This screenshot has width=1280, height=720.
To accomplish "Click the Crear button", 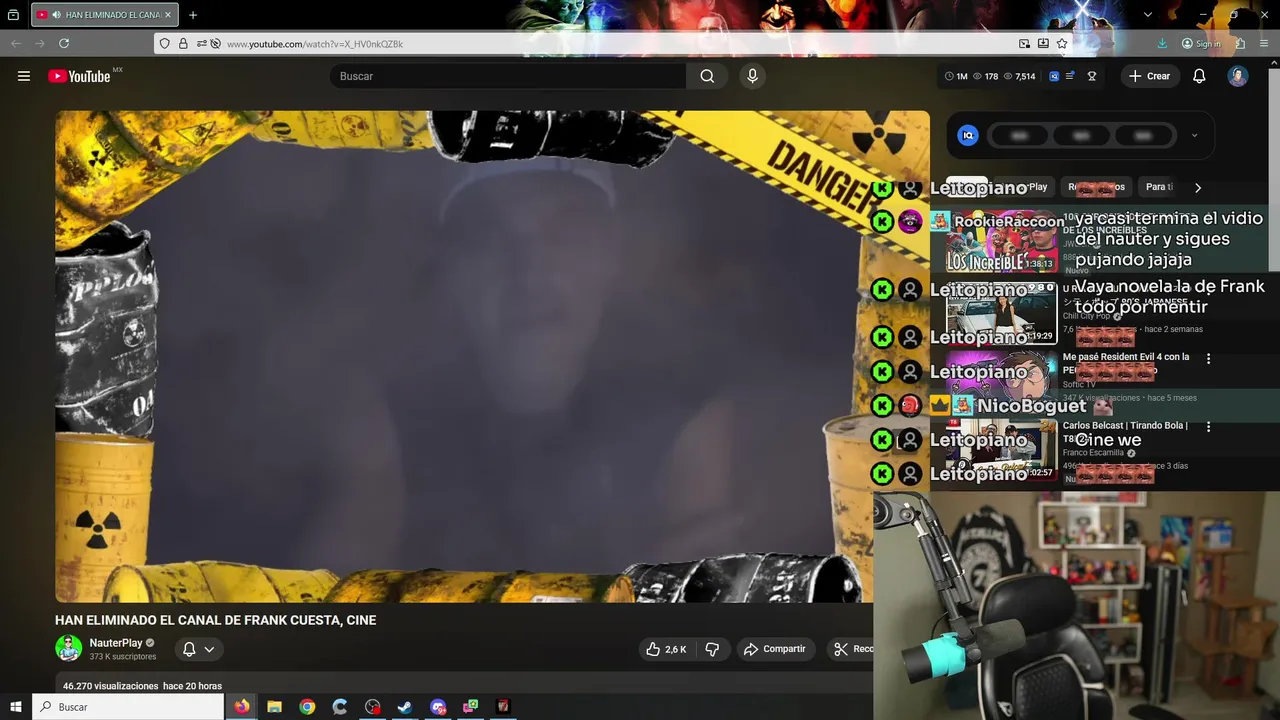I will click(x=1149, y=76).
